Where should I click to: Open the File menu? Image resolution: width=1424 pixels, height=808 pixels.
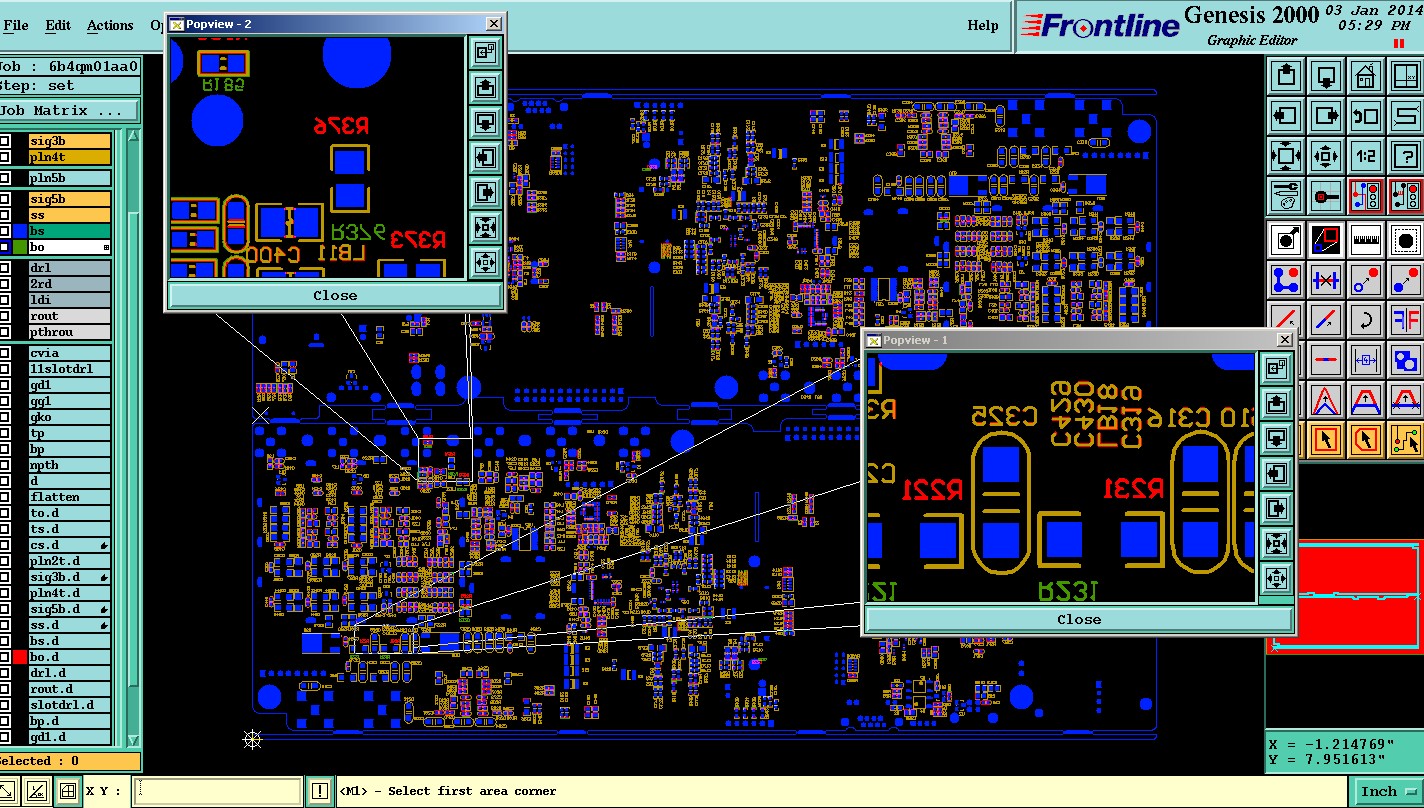[16, 25]
